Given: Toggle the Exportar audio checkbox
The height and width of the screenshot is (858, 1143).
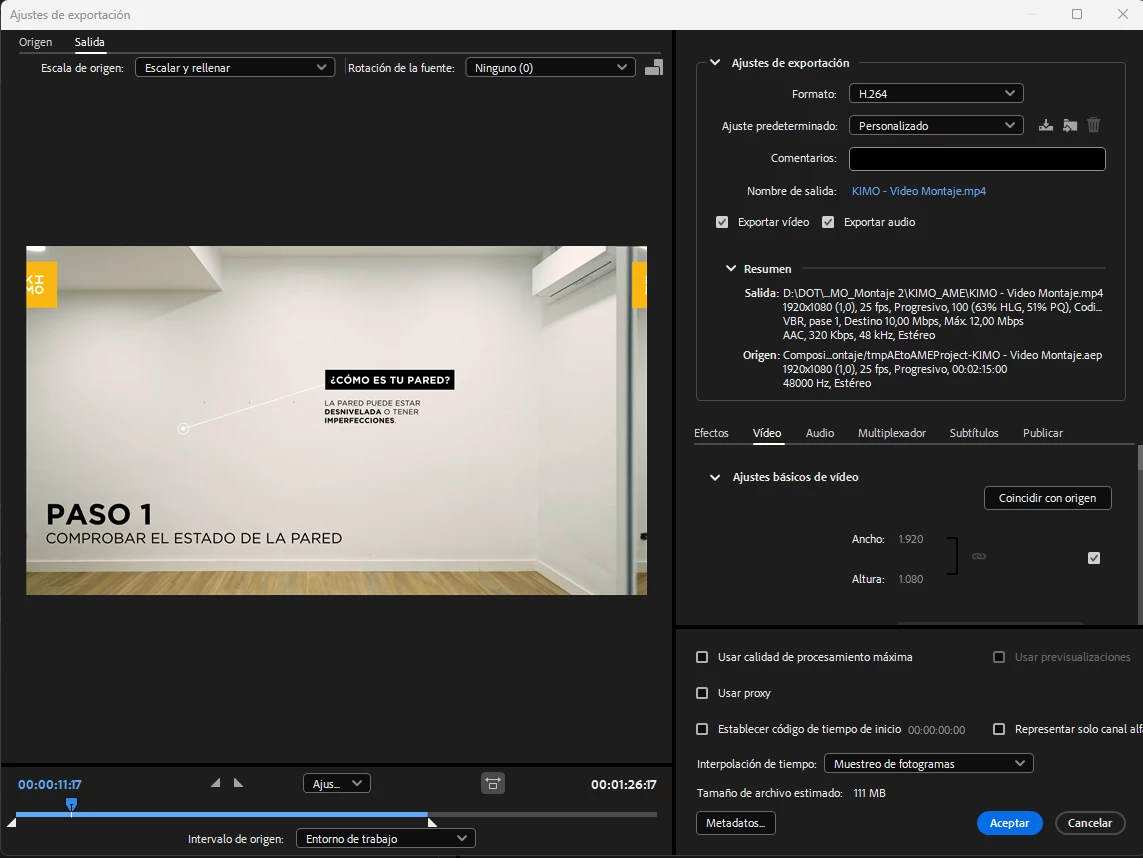Looking at the screenshot, I should click(x=828, y=222).
